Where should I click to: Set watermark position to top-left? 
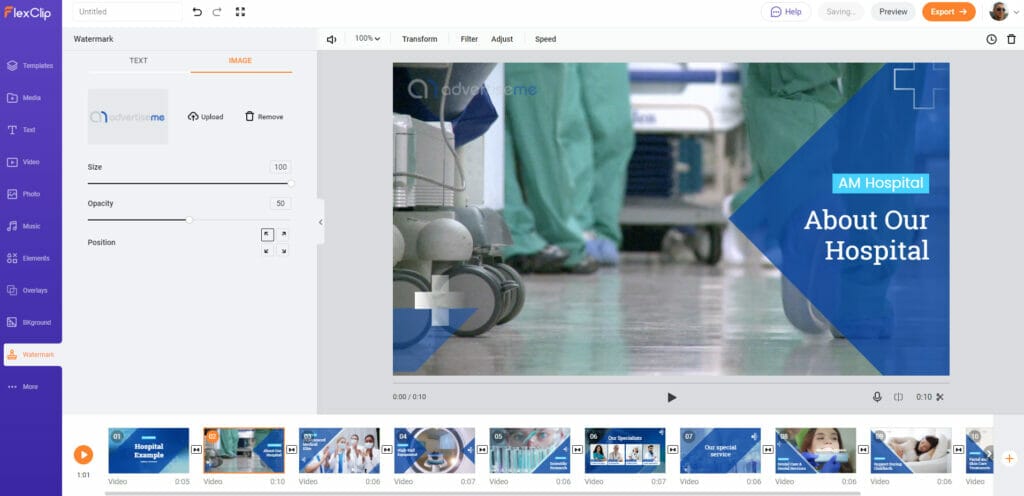click(x=267, y=235)
